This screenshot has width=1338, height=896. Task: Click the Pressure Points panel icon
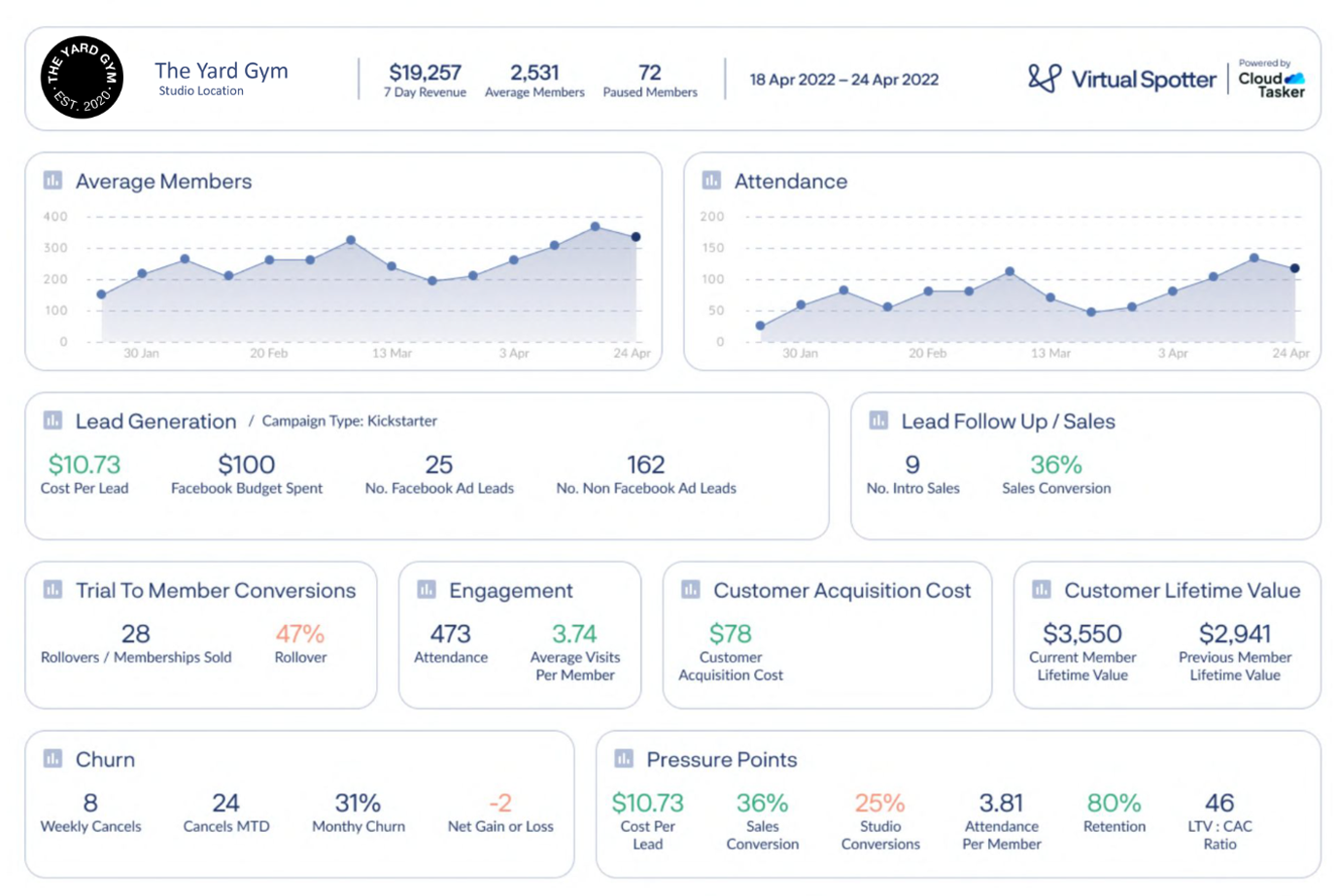(x=624, y=759)
